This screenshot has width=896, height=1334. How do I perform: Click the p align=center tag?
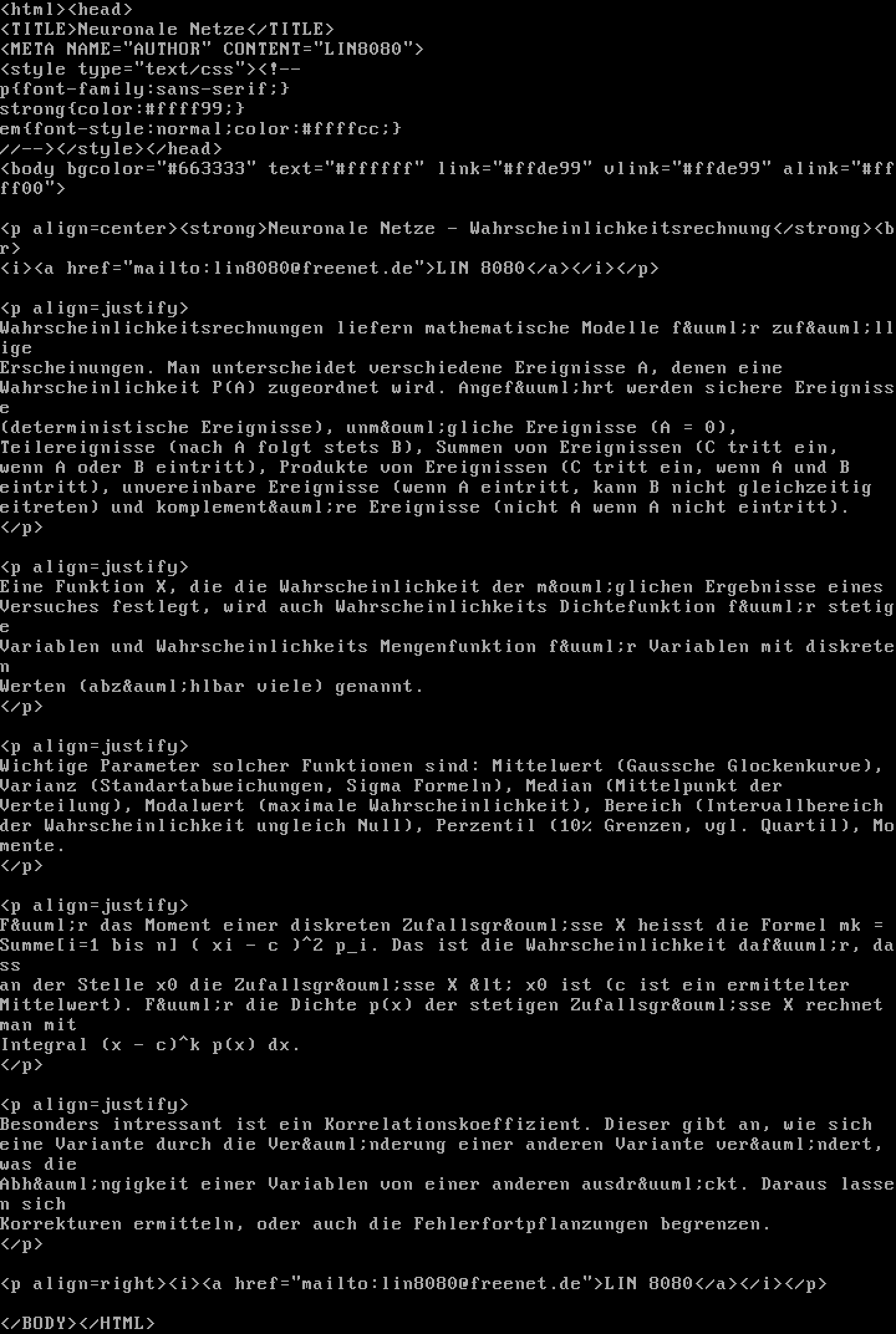click(x=89, y=228)
